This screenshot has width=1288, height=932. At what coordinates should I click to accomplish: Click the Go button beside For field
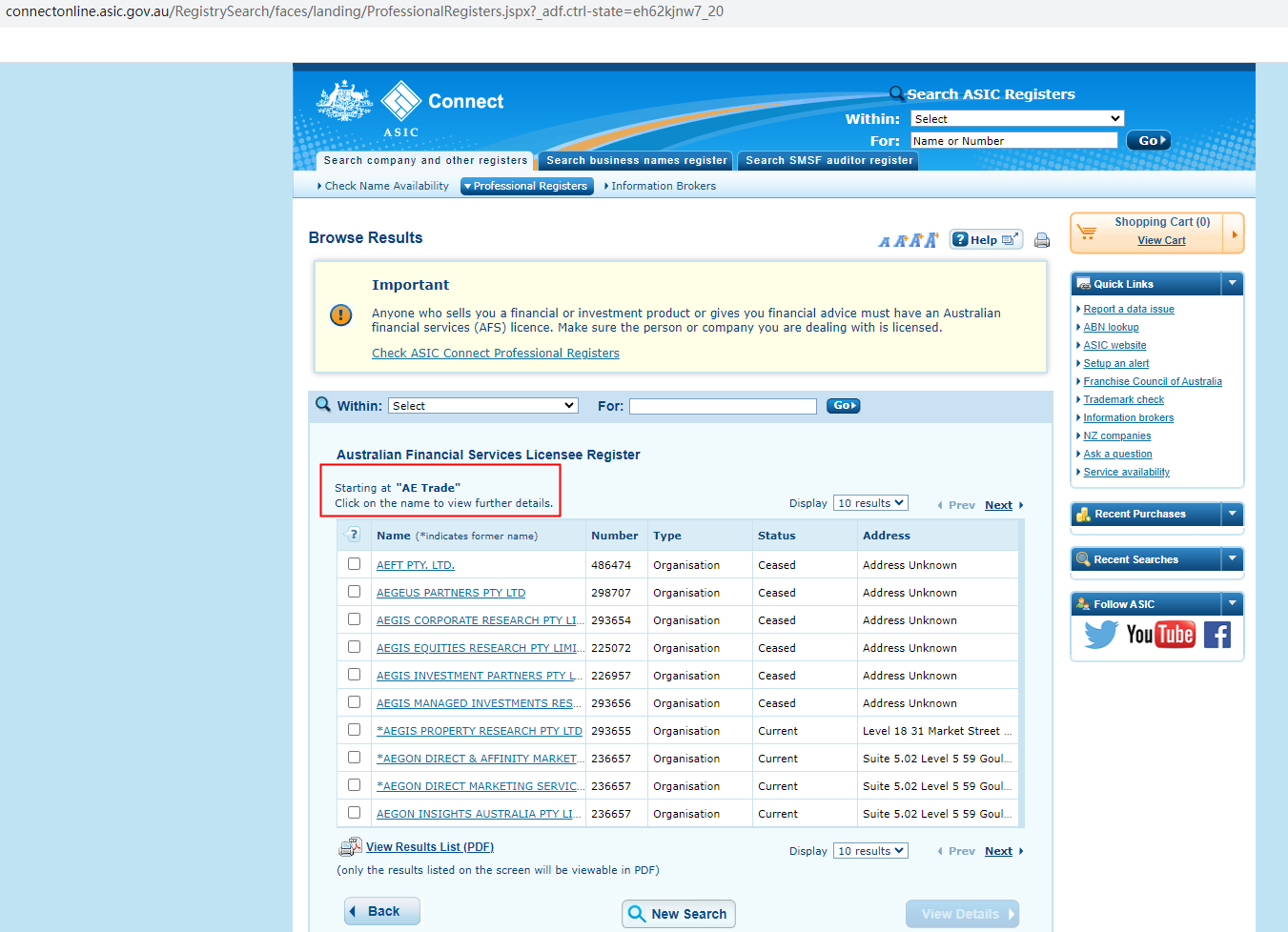[x=843, y=406]
